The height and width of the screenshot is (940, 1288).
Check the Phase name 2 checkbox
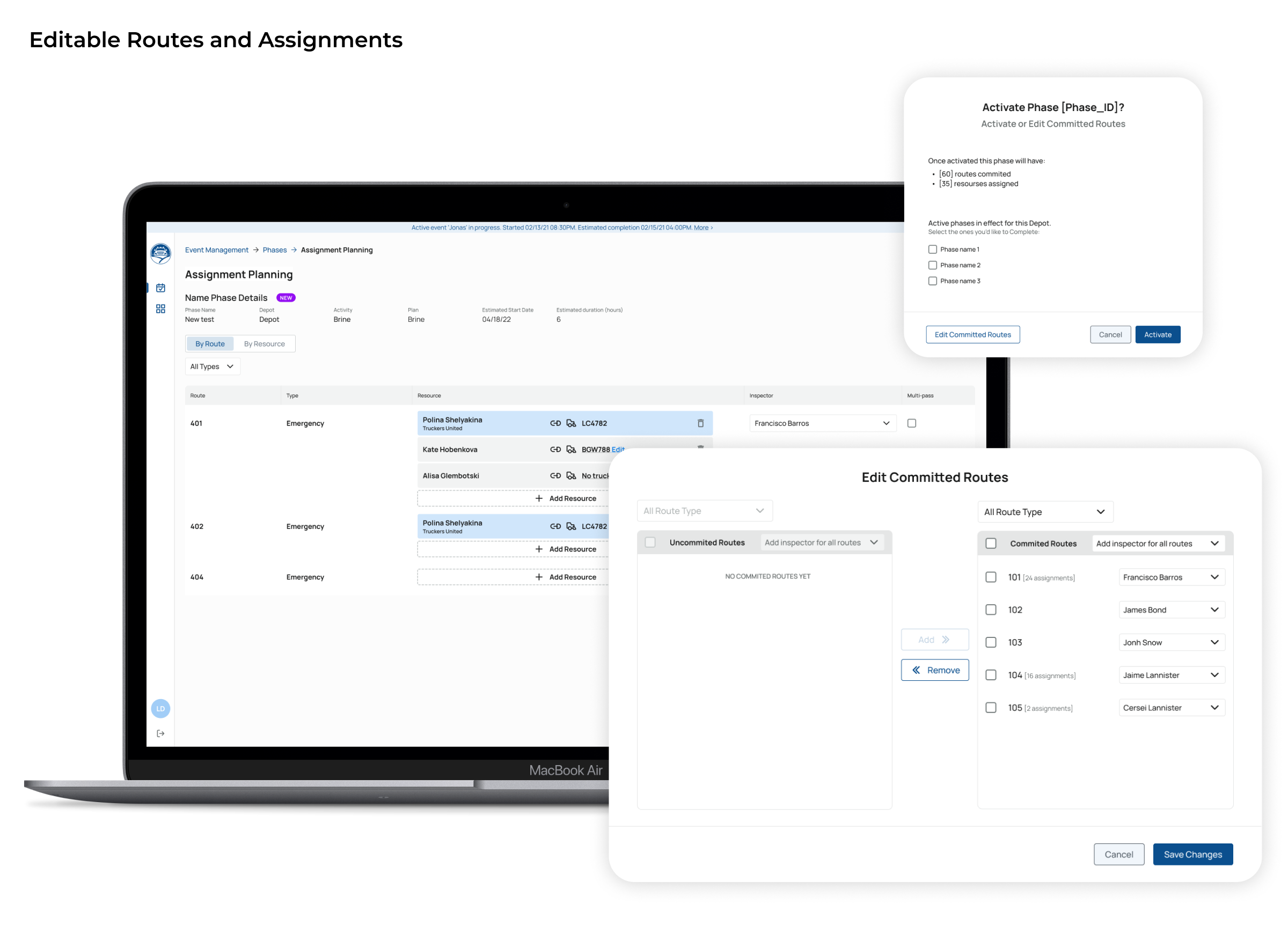click(x=932, y=265)
